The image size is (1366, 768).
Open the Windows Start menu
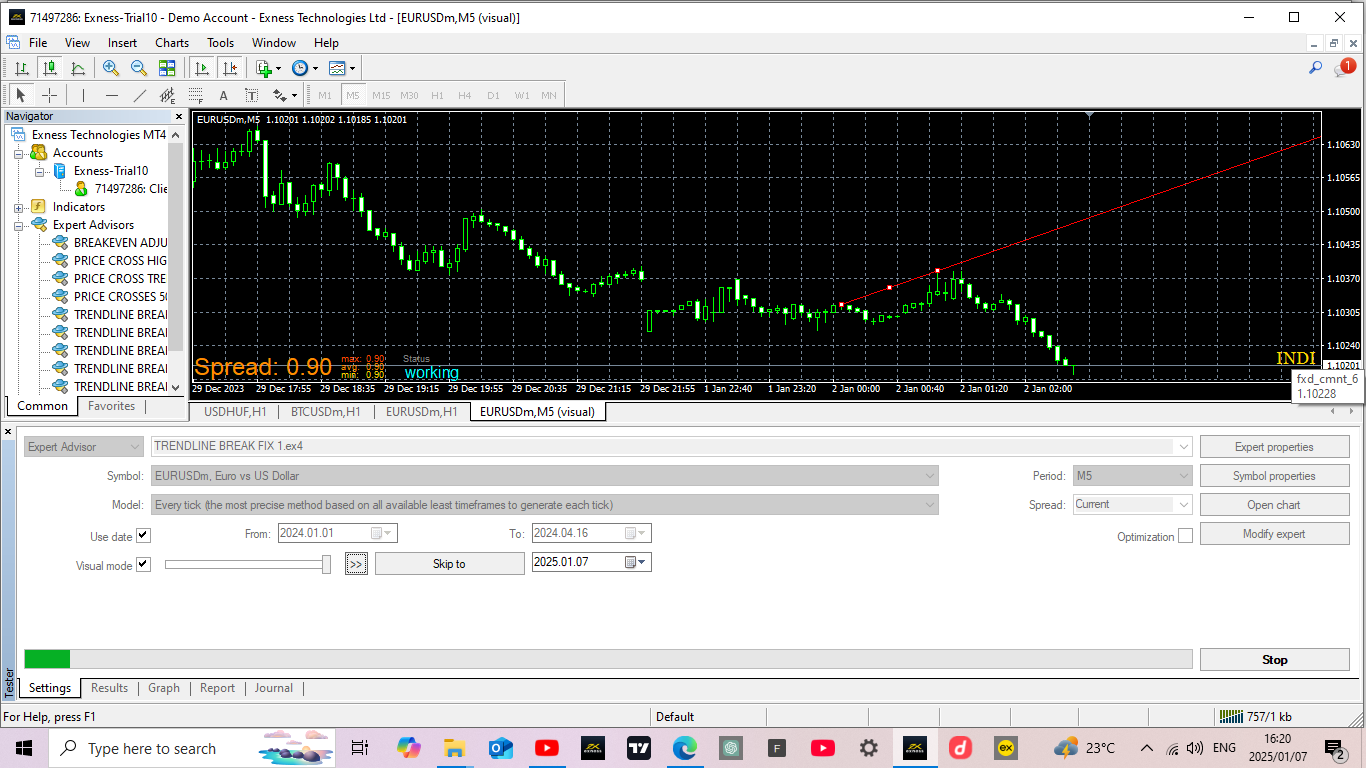point(23,748)
